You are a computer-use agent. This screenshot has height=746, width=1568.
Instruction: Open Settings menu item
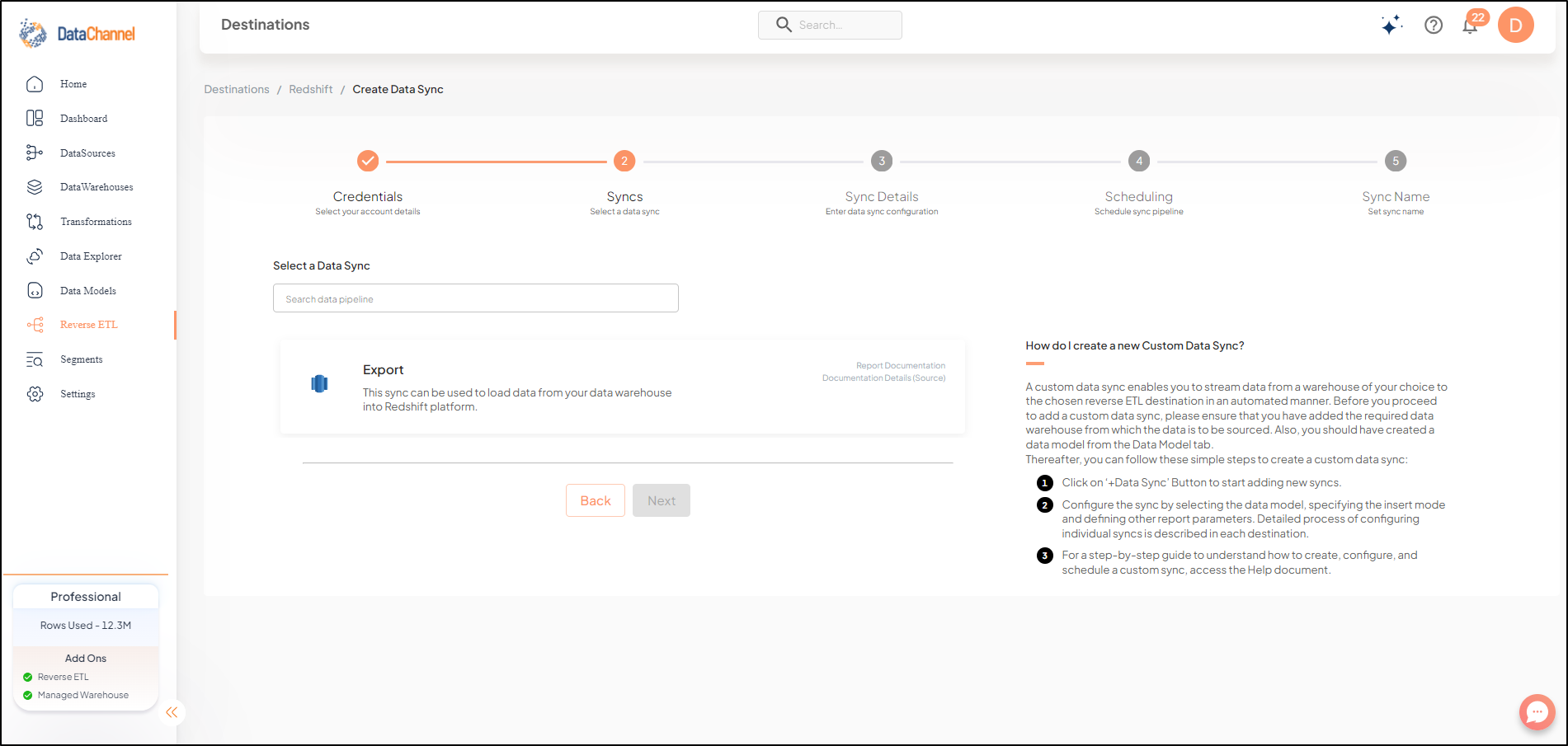78,394
